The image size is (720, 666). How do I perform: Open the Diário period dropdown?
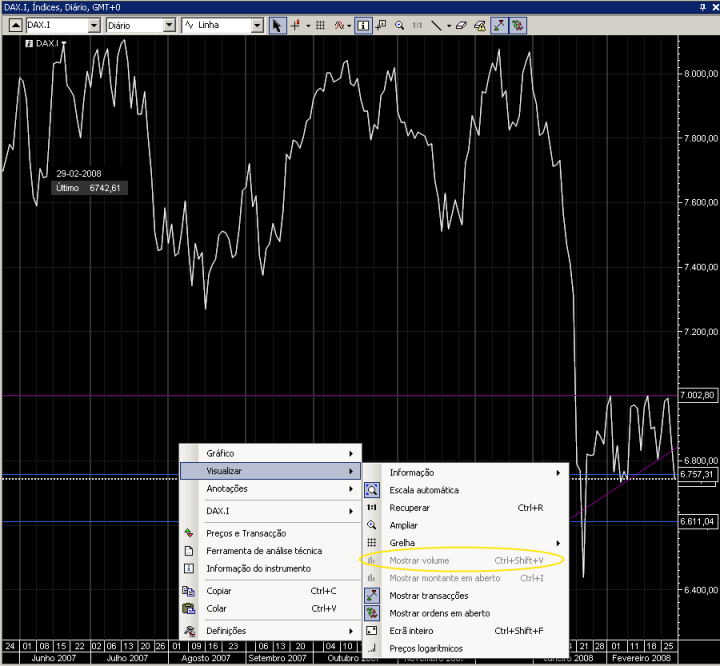click(169, 25)
